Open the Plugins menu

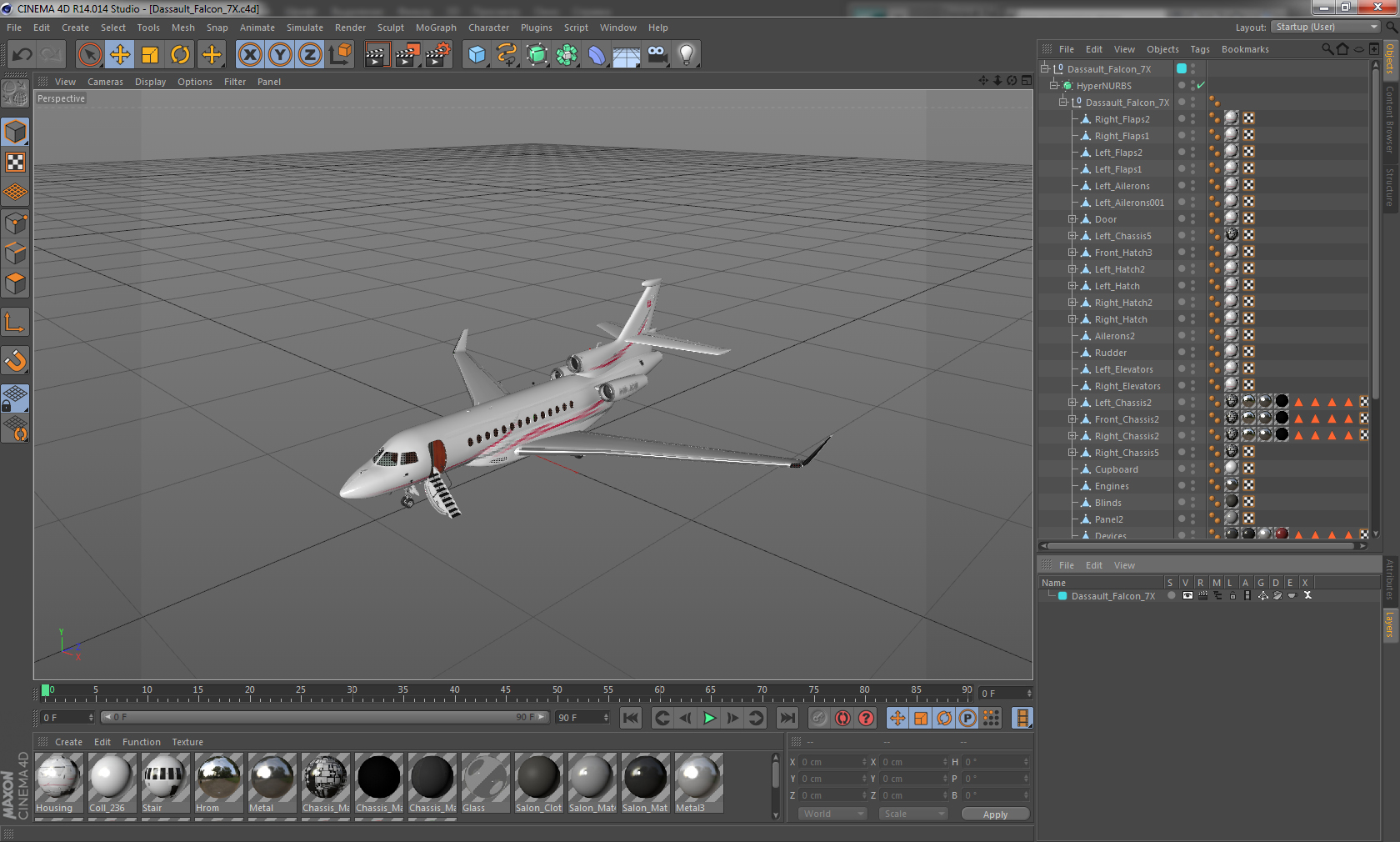[537, 28]
